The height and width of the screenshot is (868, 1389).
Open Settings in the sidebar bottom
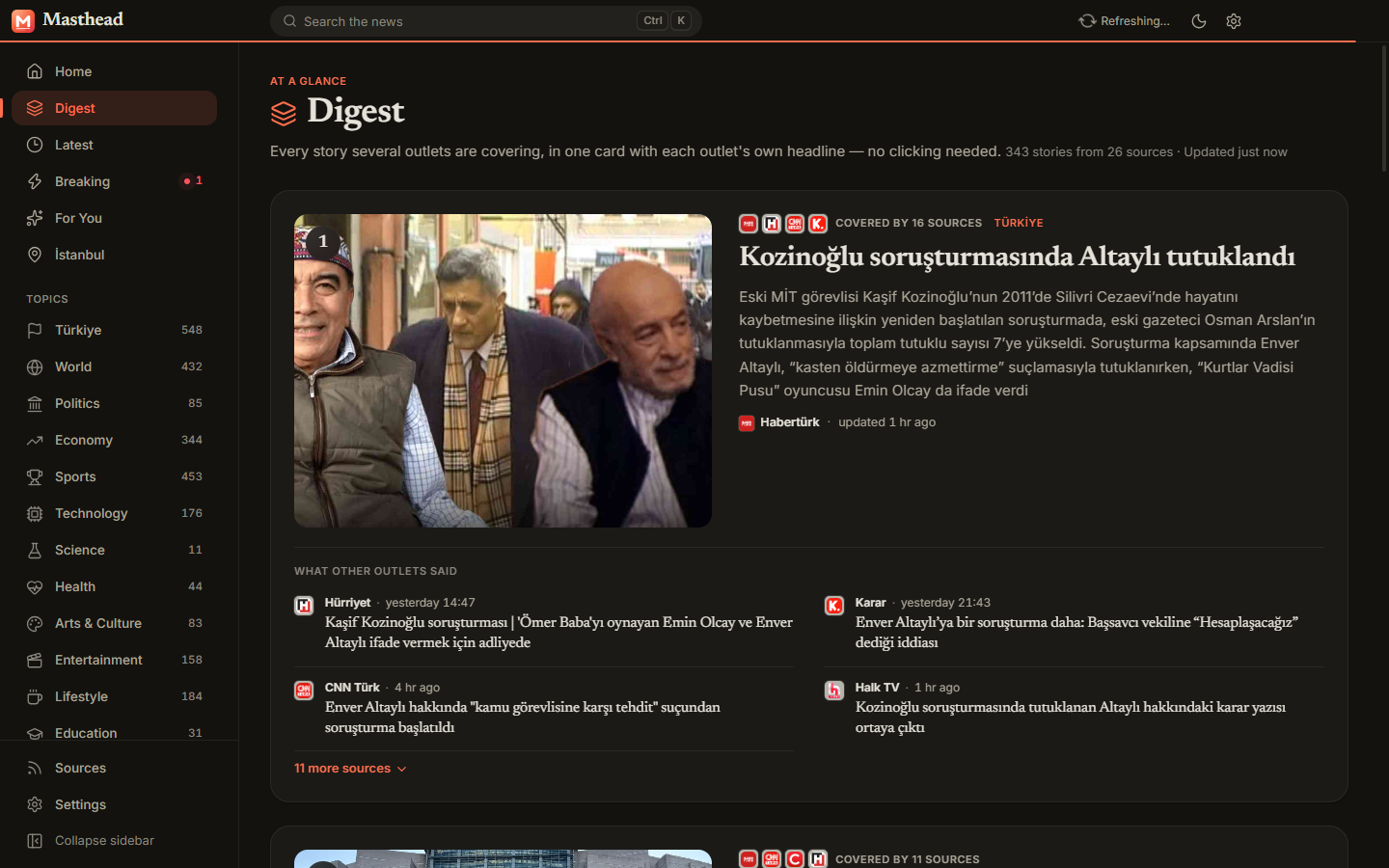click(114, 804)
